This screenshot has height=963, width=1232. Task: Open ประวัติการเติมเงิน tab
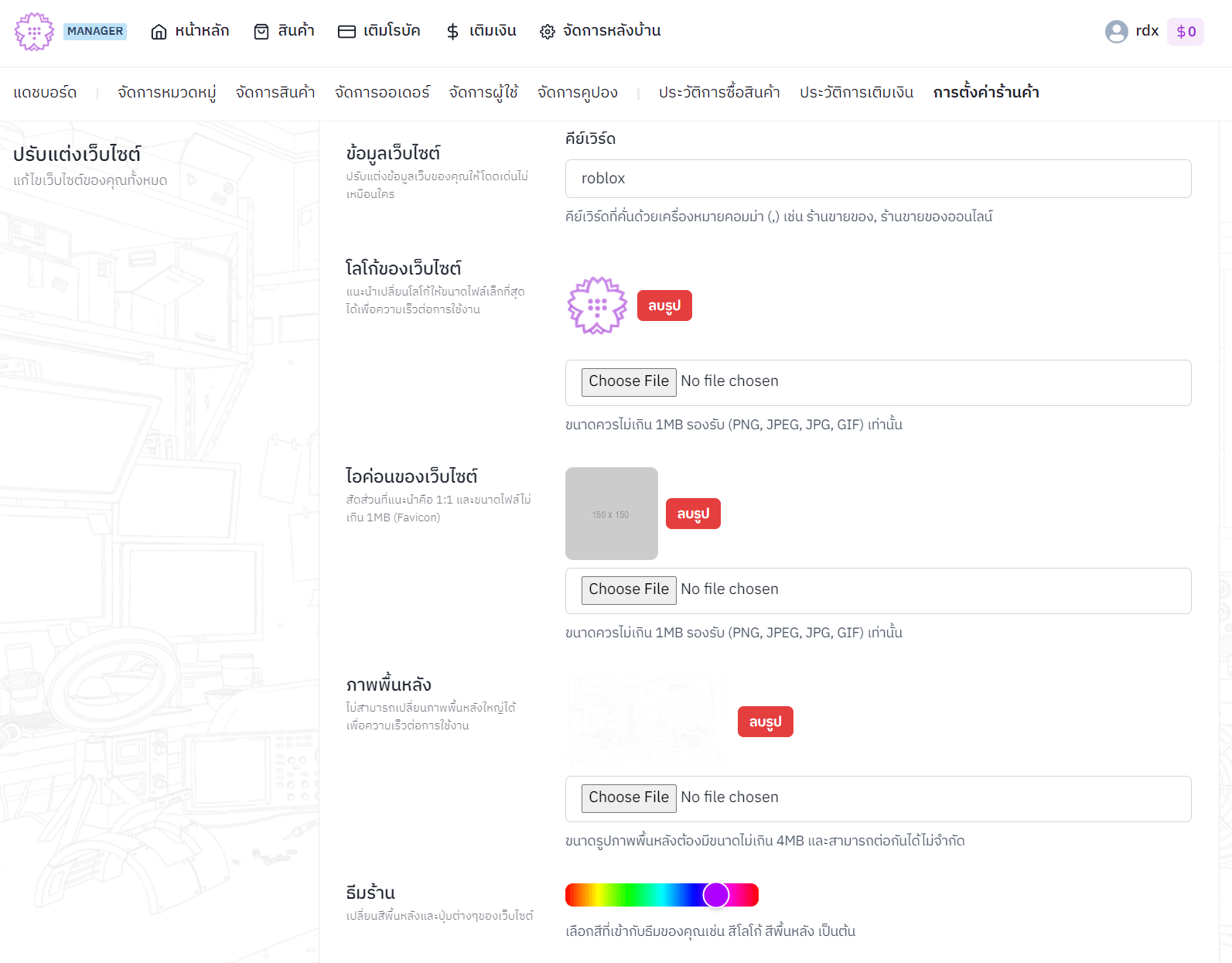coord(856,93)
